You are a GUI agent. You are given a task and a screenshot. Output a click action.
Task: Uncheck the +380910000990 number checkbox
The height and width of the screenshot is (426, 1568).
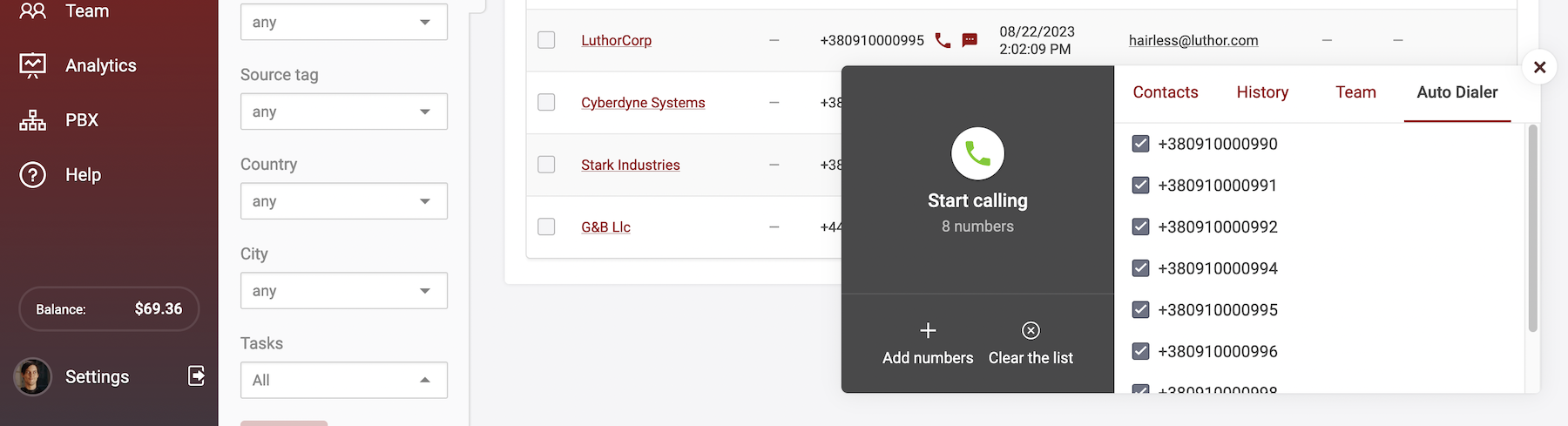(1140, 144)
